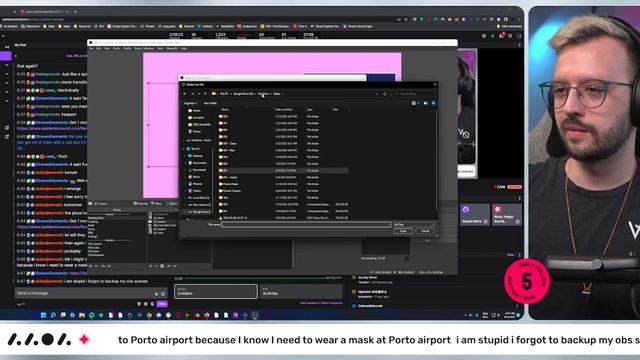Open emote picker in Twitch chat input
Viewport: 640px width, 360px height.
(x=163, y=293)
